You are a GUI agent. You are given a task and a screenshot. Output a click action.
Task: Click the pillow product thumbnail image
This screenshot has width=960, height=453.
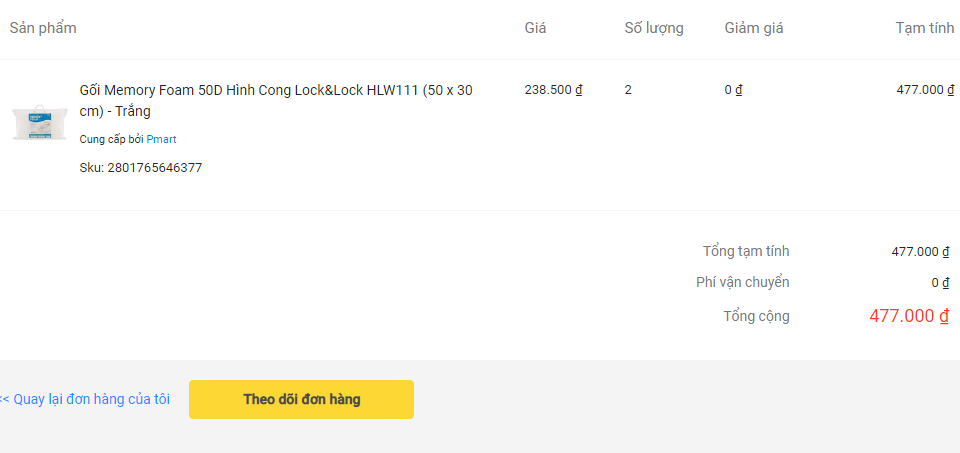[x=38, y=121]
